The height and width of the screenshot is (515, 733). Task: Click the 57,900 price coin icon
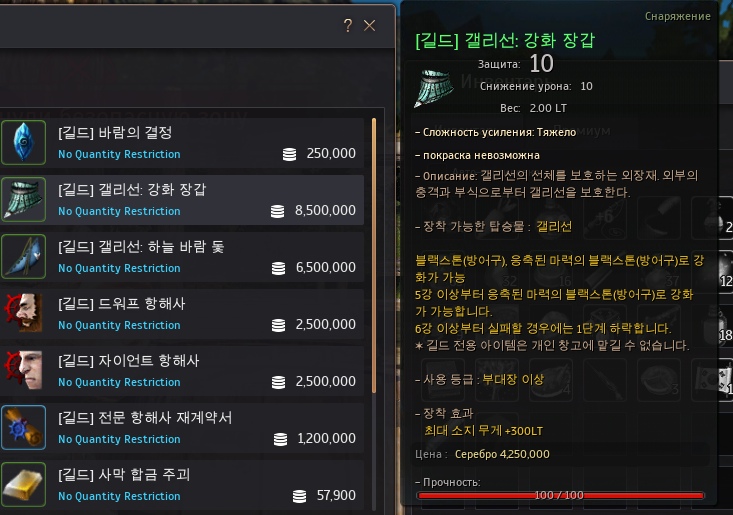coord(299,496)
